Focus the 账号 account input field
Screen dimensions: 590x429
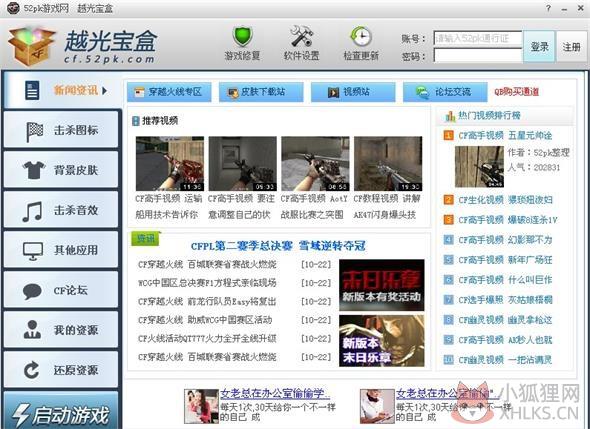point(477,38)
